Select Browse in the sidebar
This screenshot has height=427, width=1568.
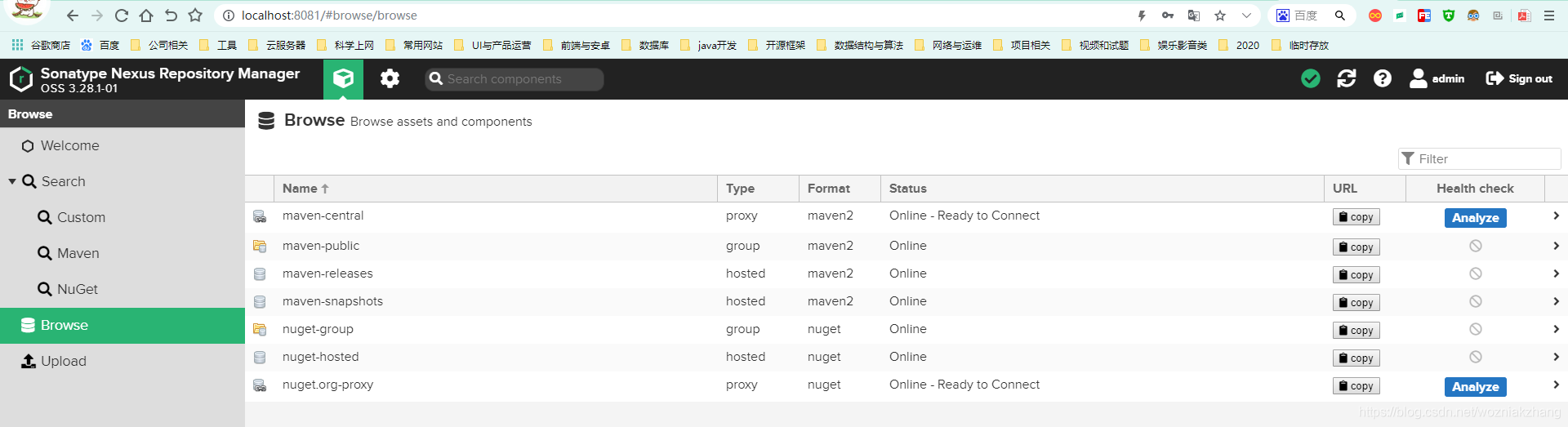click(x=122, y=325)
